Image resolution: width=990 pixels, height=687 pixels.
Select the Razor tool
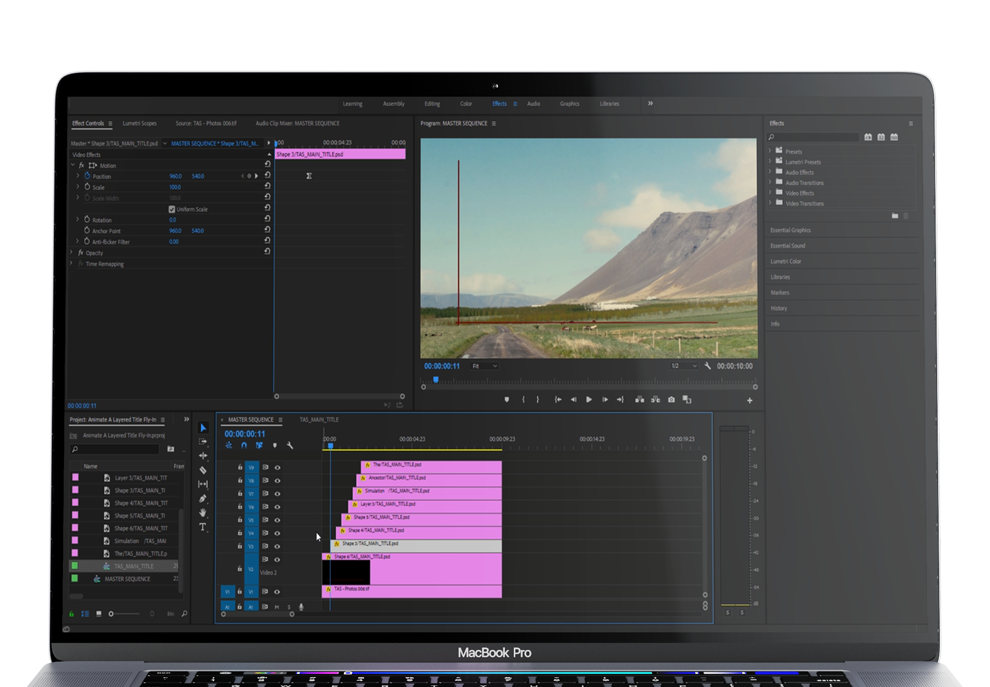coord(203,470)
